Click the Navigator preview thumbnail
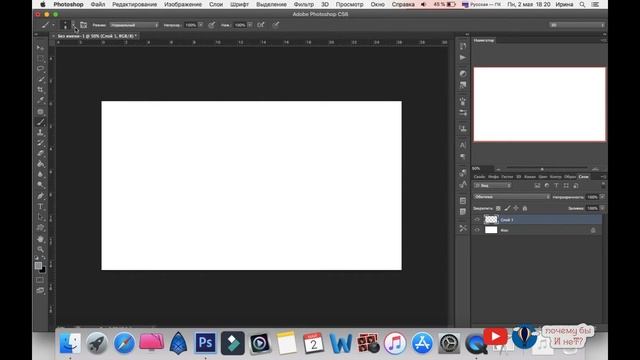Screen dimensions: 640x360 (540, 104)
